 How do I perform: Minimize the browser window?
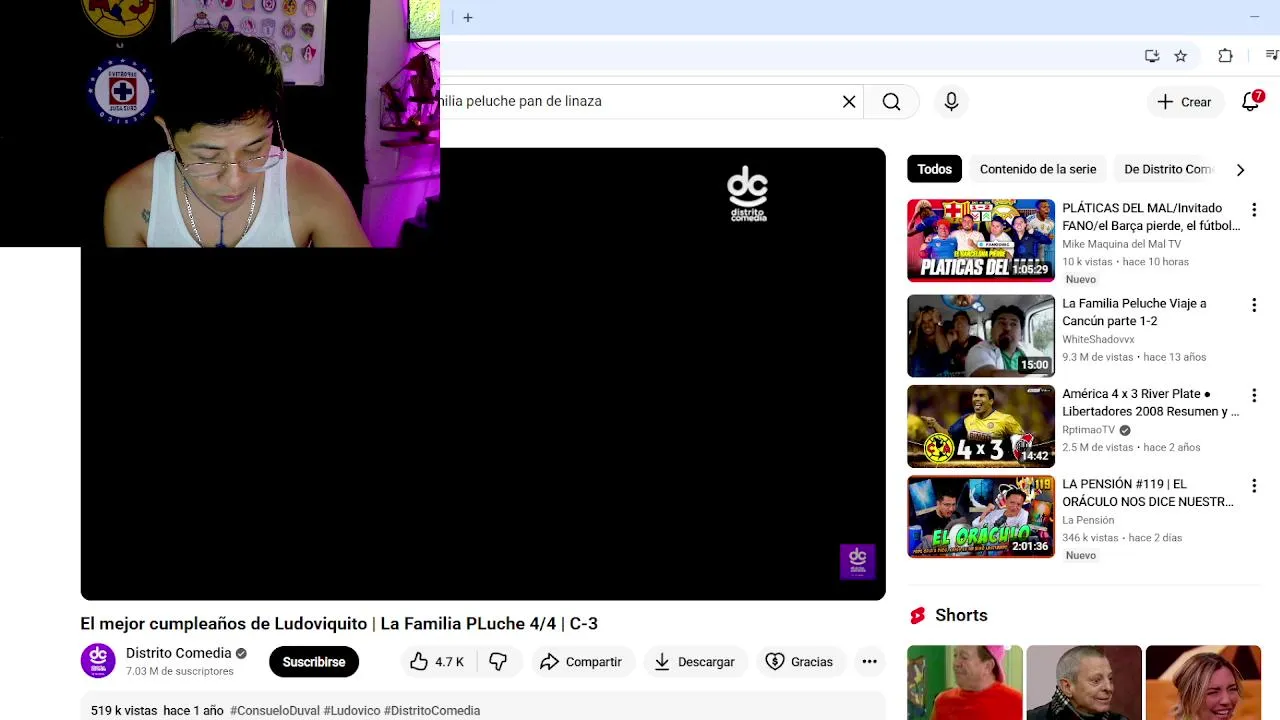pos(1254,17)
